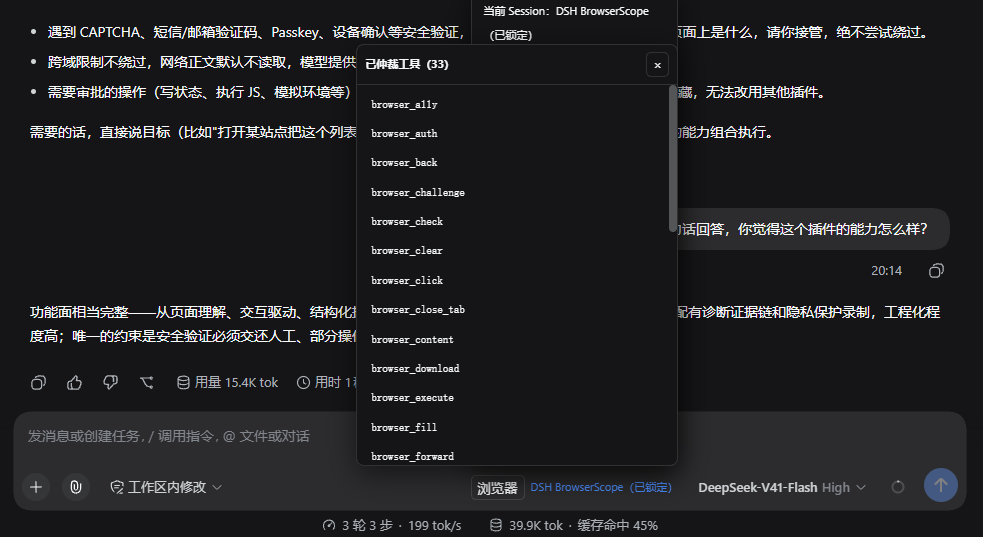Dislike the response with thumbs down
The width and height of the screenshot is (983, 537).
(110, 382)
